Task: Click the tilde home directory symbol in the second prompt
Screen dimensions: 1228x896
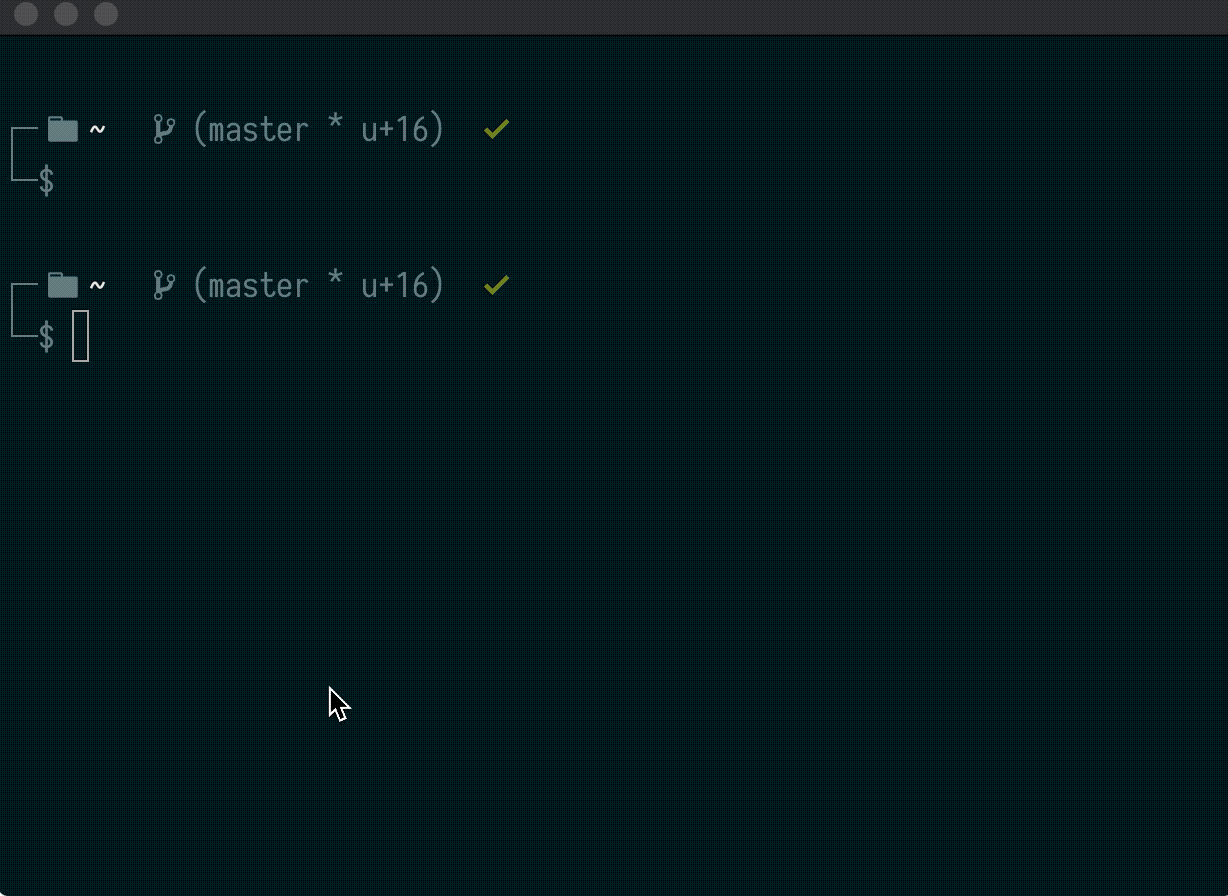Action: tap(97, 285)
